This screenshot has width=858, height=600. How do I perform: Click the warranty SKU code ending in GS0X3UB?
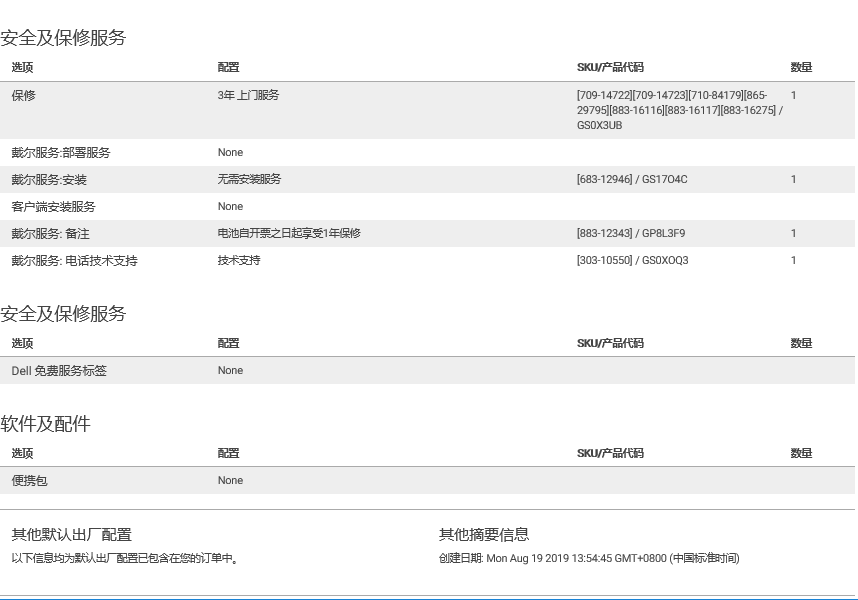(x=679, y=110)
